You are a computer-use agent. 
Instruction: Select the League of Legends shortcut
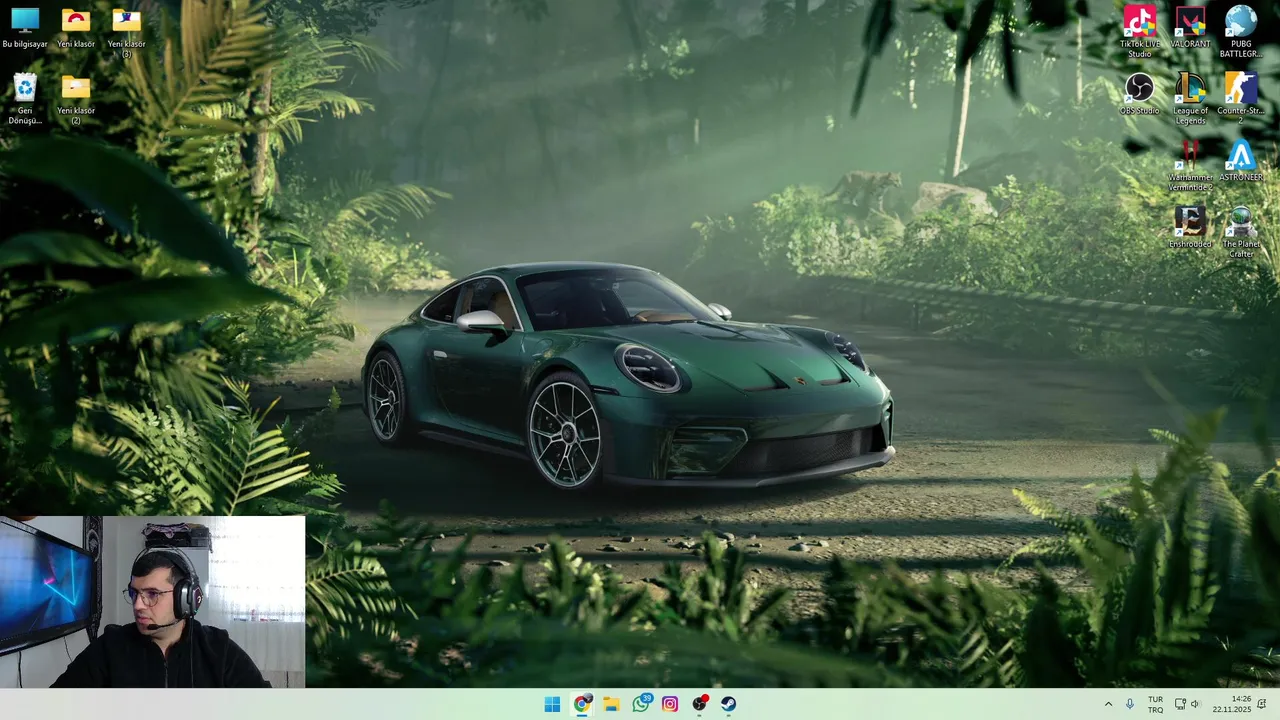pos(1190,99)
